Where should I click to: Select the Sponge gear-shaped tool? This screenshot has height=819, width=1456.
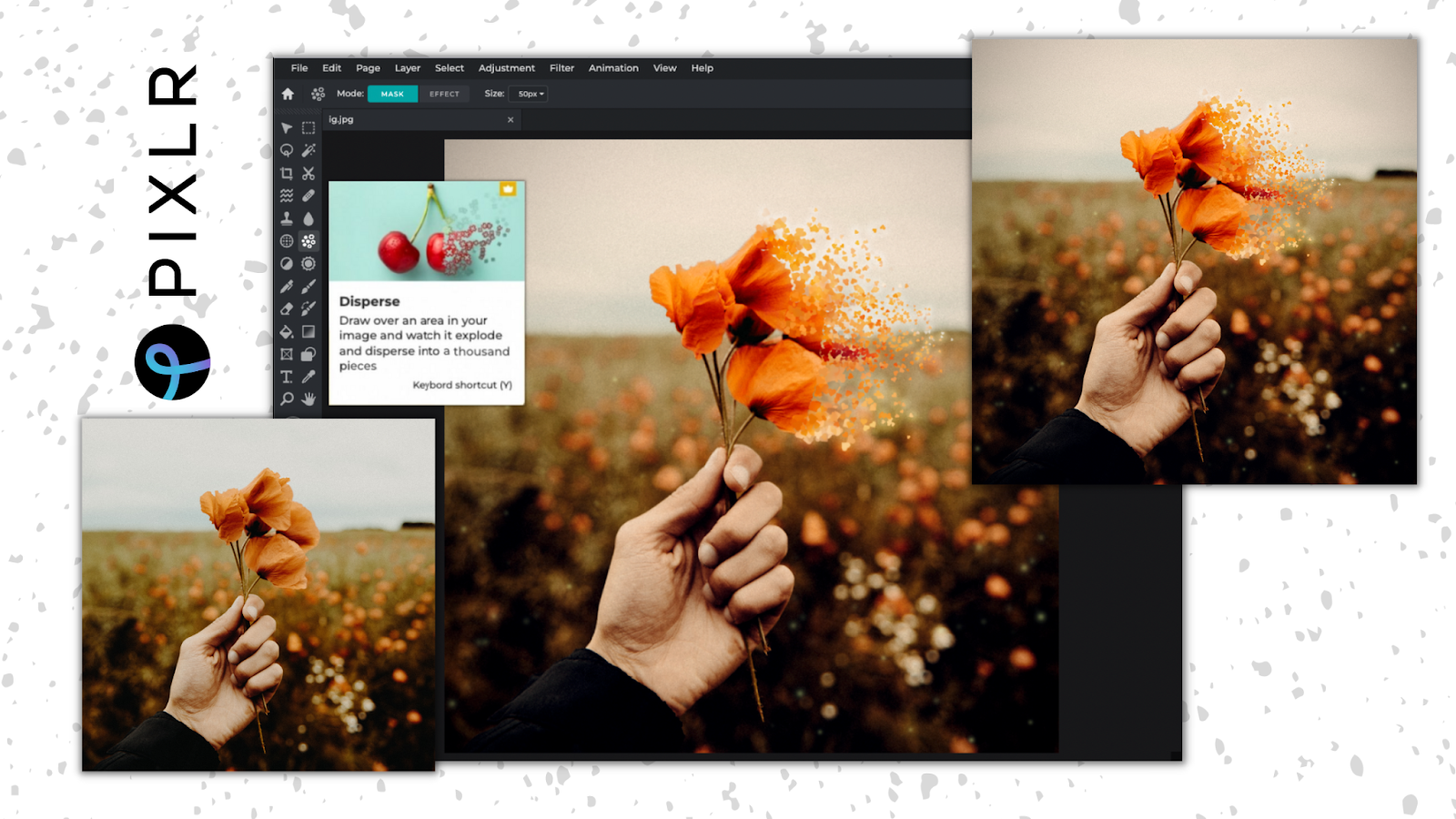tap(308, 264)
